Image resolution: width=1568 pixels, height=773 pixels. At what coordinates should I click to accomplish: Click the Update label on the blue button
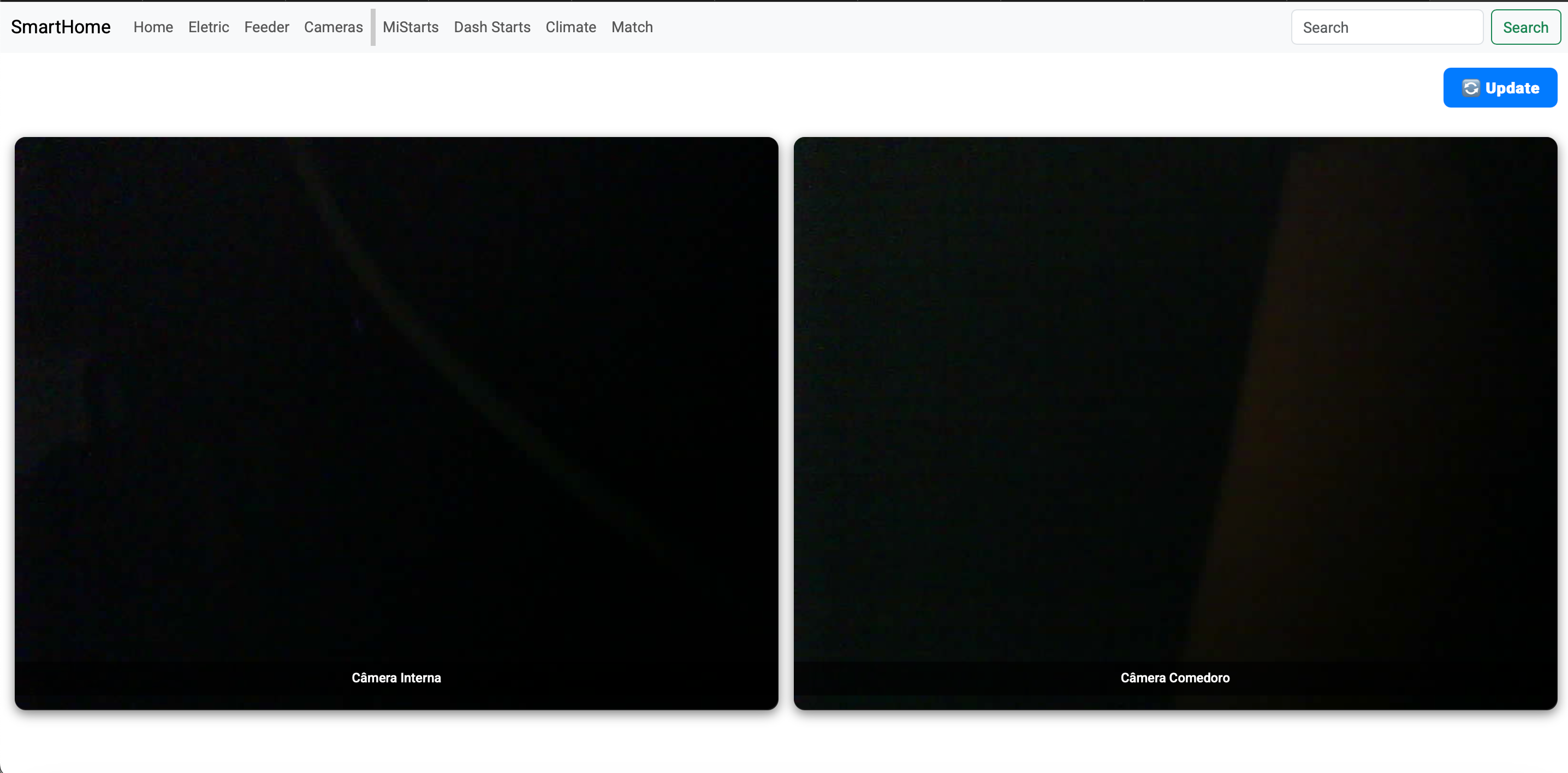coord(1513,88)
